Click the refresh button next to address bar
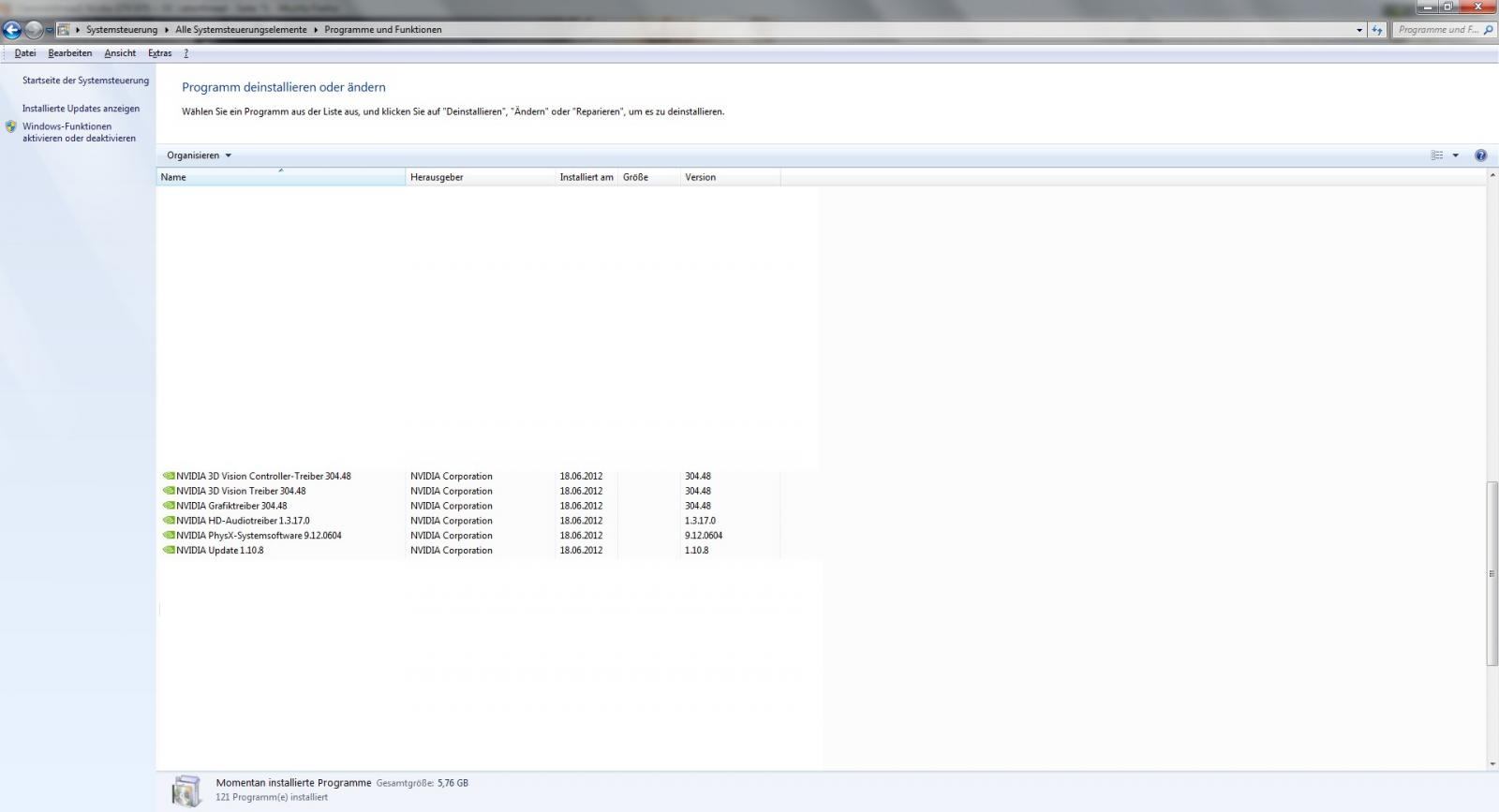This screenshot has height=812, width=1499. (1377, 30)
